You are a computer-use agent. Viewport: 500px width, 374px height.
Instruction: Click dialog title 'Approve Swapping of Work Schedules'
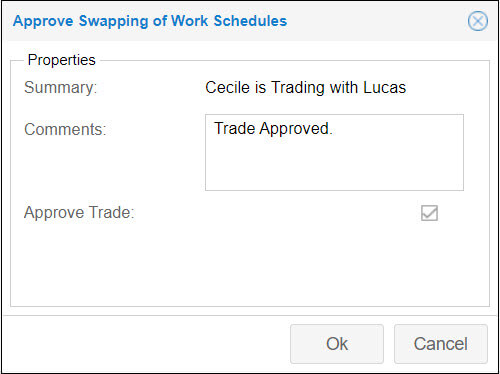pyautogui.click(x=150, y=21)
